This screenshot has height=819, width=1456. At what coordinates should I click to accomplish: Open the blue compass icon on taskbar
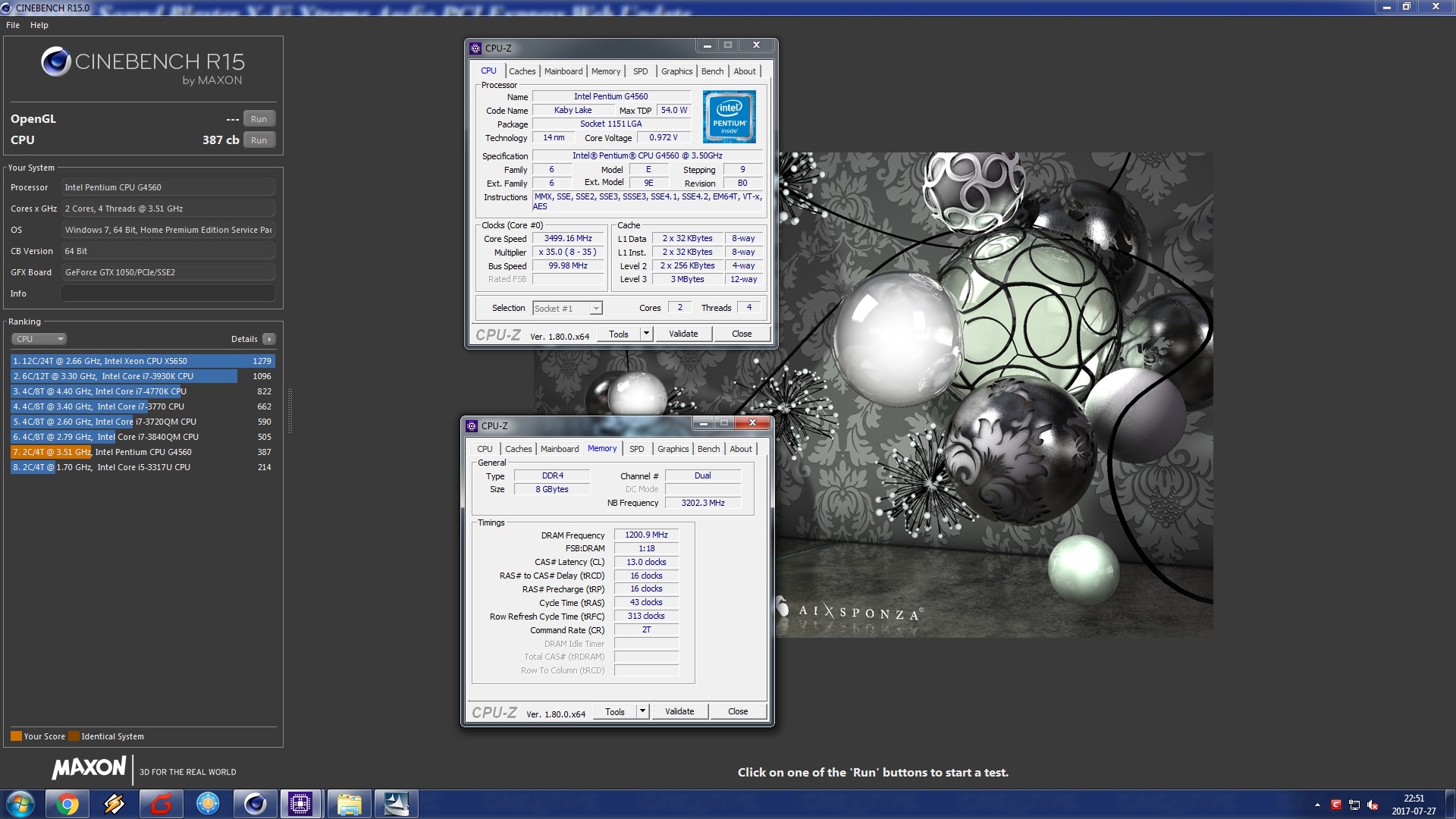208,804
